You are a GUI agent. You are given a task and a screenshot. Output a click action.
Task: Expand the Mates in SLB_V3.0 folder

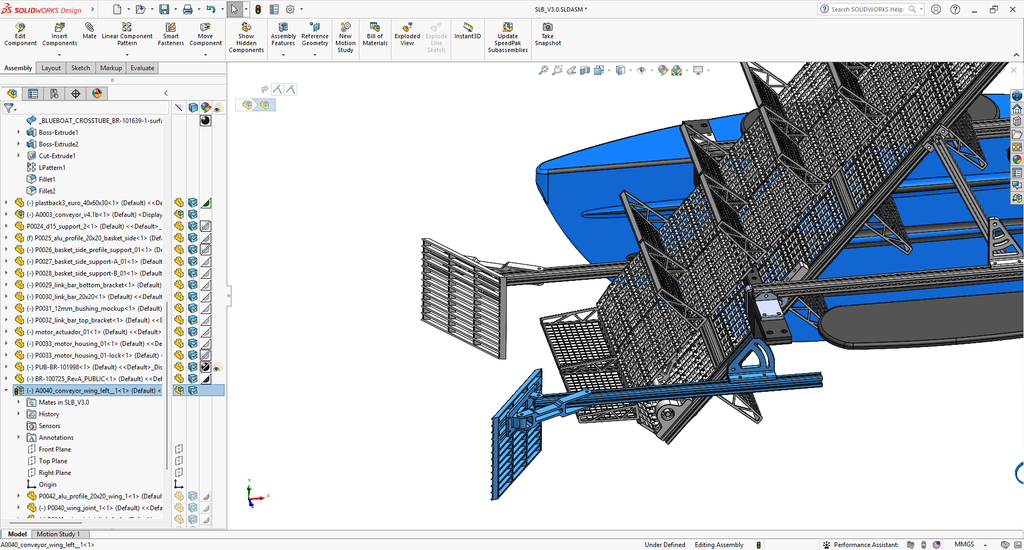click(18, 402)
